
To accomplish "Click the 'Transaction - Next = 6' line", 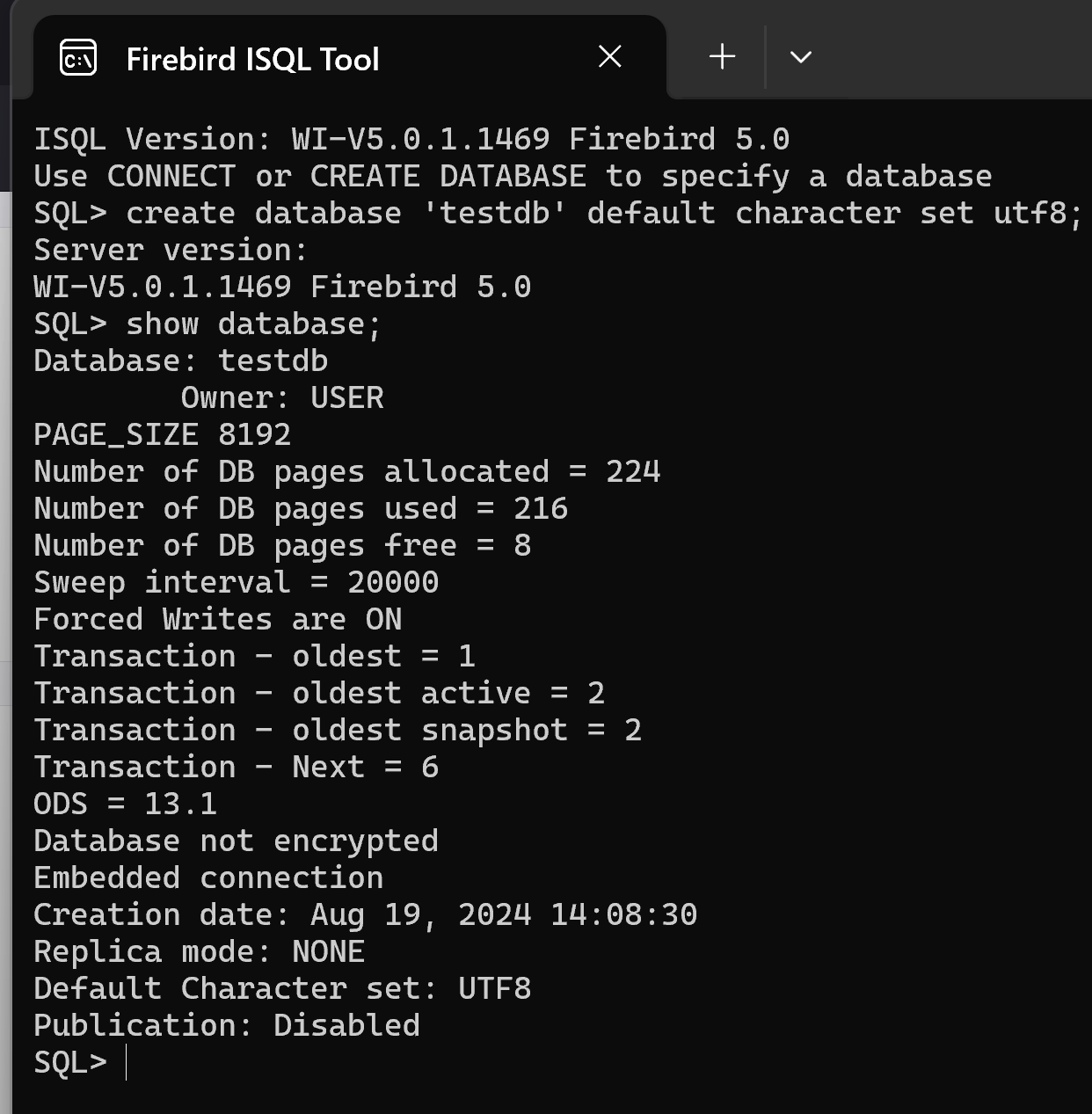I will [237, 767].
